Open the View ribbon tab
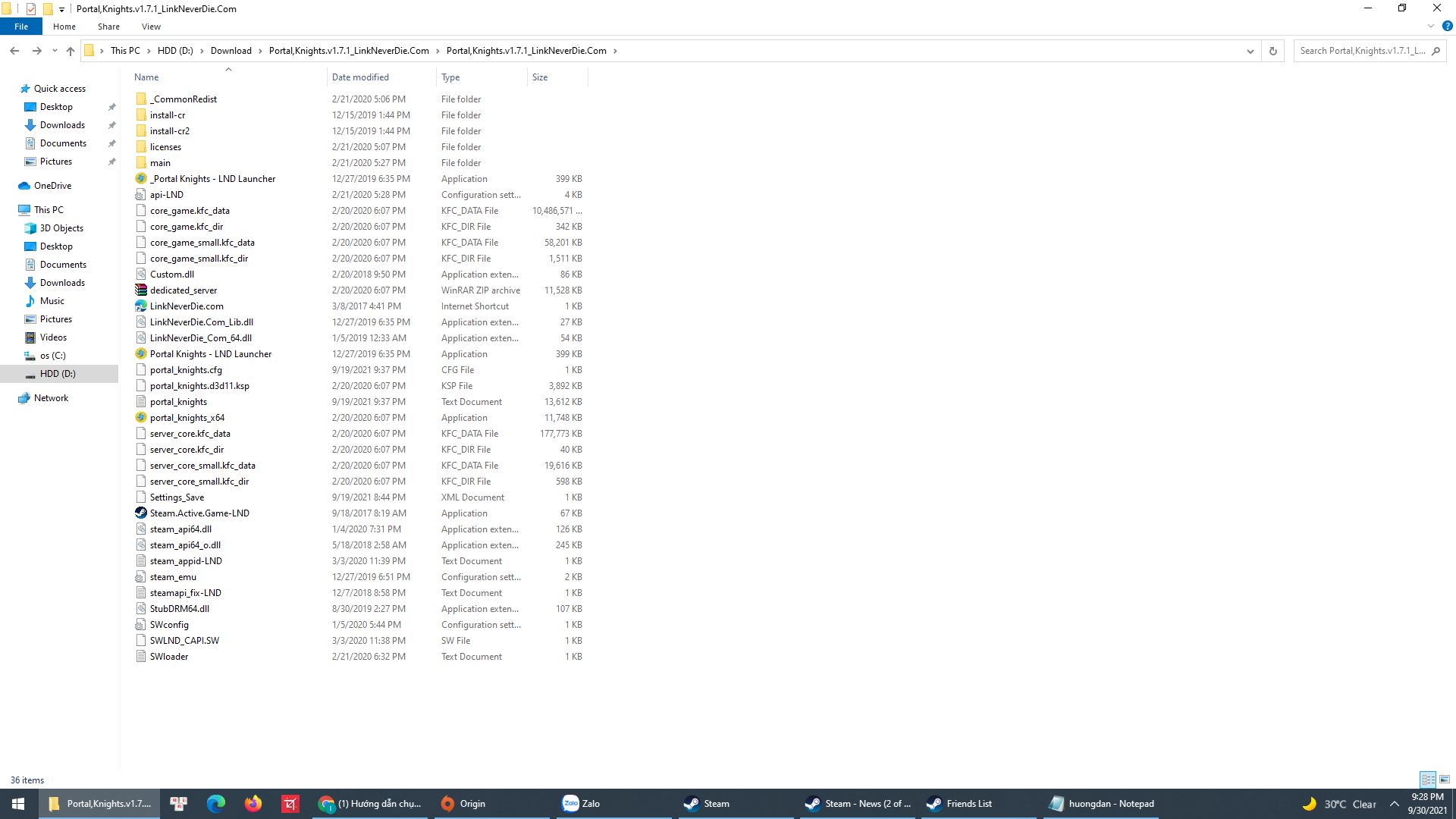 point(151,27)
